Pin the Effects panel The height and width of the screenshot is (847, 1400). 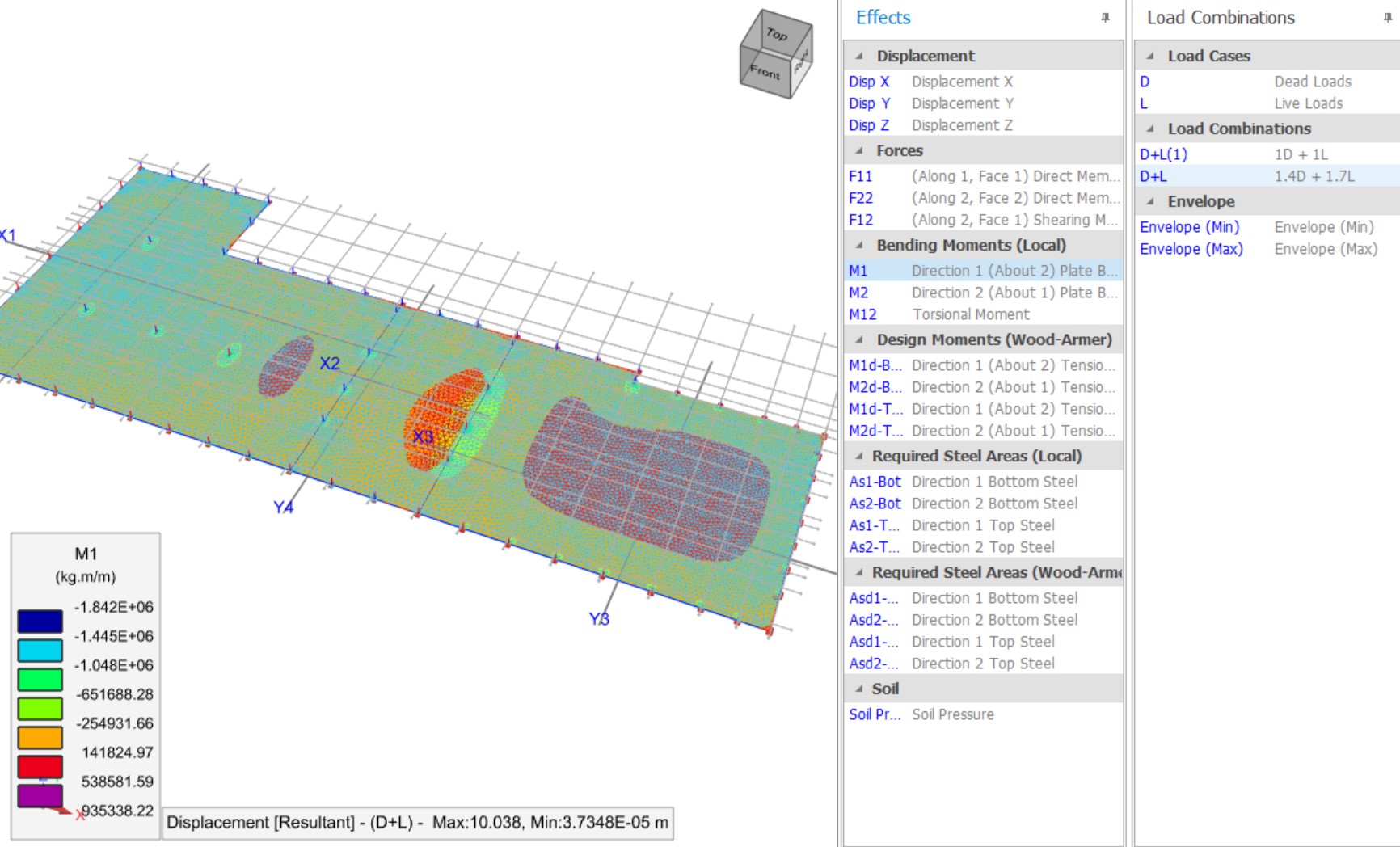click(1105, 17)
